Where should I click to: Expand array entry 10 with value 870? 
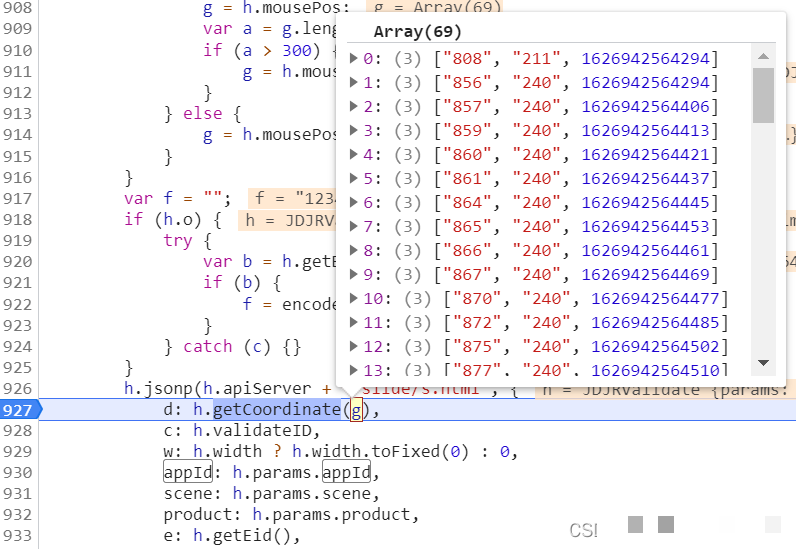354,299
